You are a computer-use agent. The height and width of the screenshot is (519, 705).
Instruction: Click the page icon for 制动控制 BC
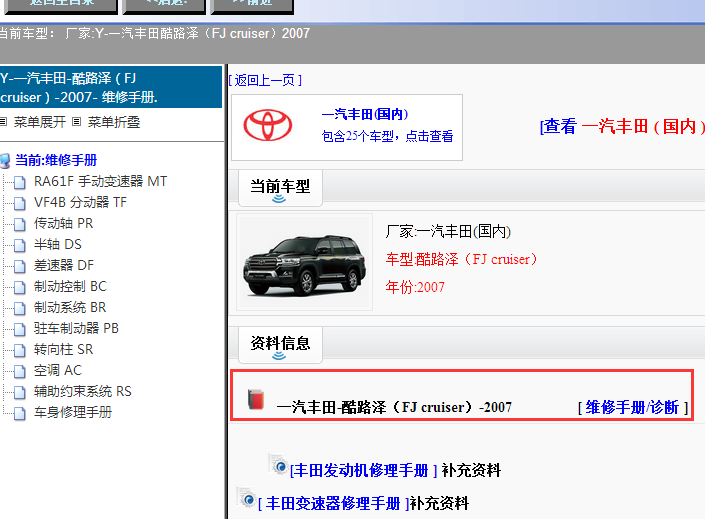click(x=20, y=287)
